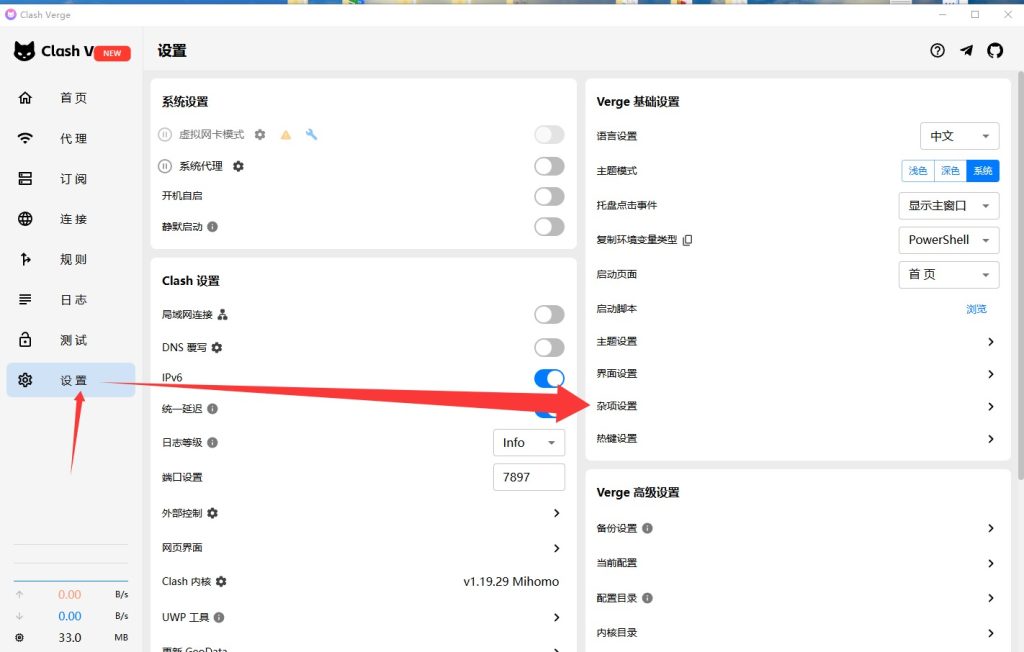Click the Clash Verge cat logo
This screenshot has height=652, width=1024.
24,51
